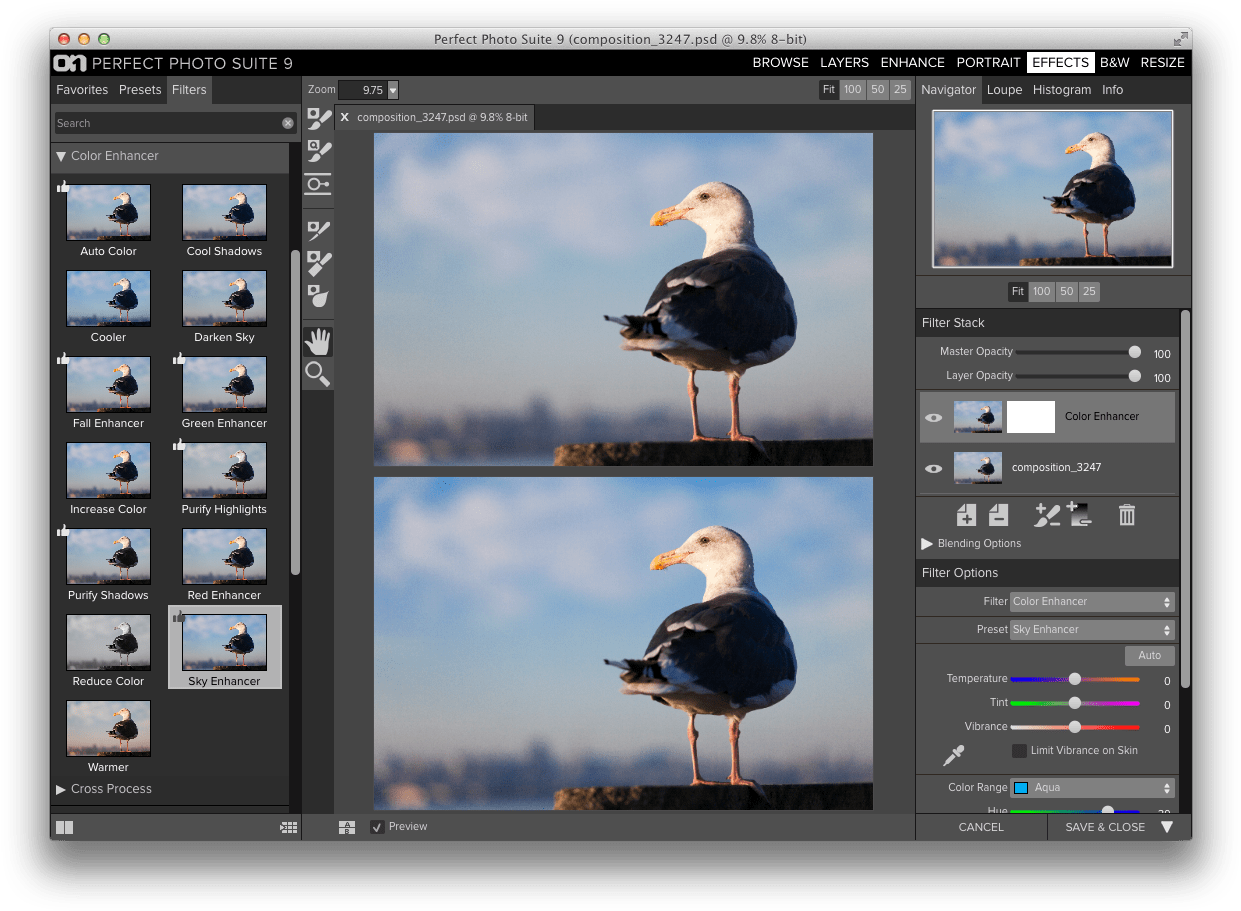Select the Masking Brush tool
Screen dimensions: 1241x911
(318, 117)
